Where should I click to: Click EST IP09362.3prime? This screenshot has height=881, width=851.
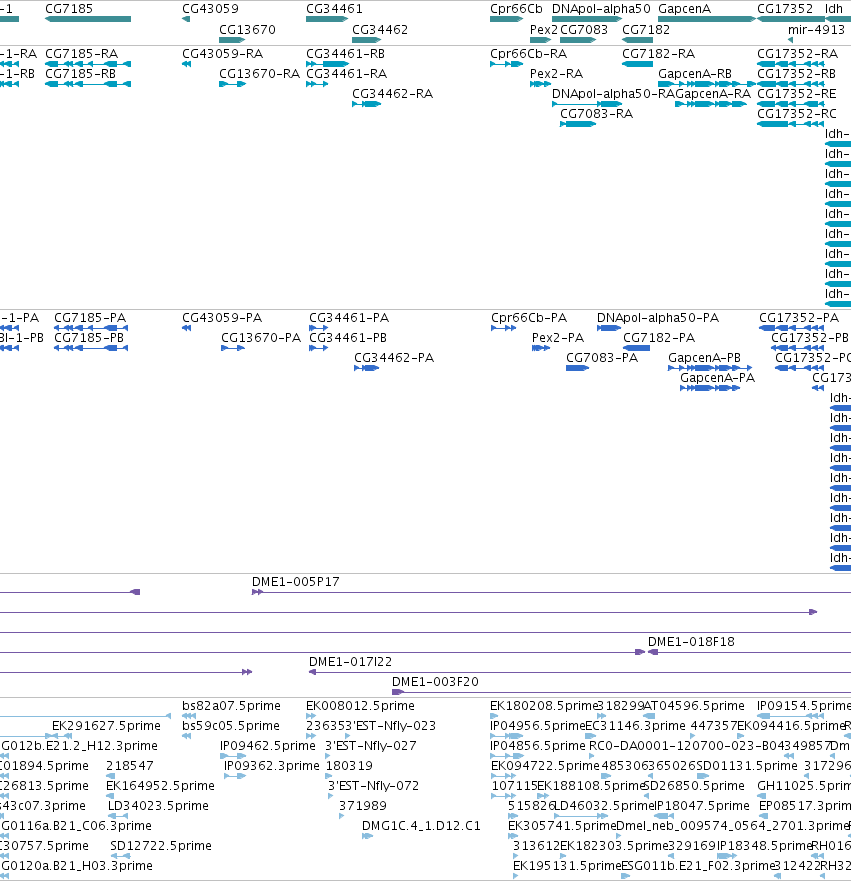click(271, 766)
